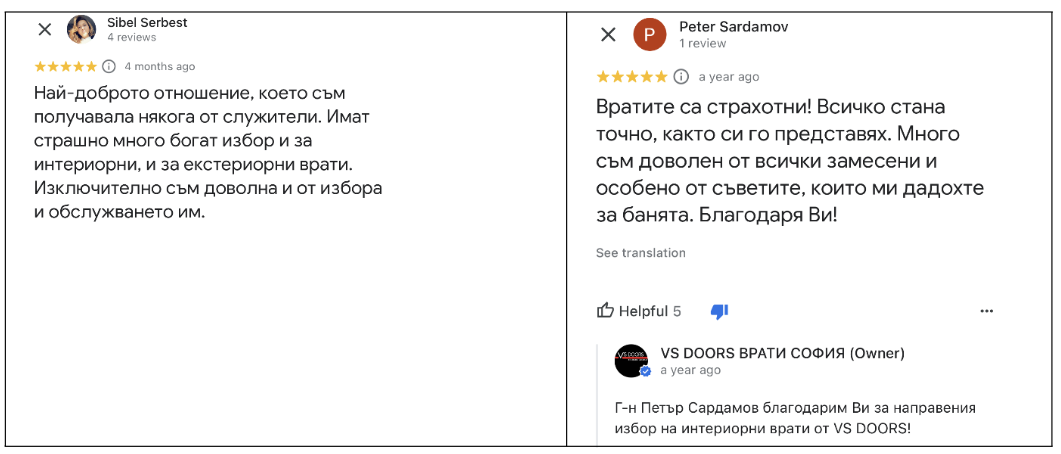This screenshot has width=1061, height=454.
Task: Toggle the blue thumbs-down icon
Action: pos(719,311)
